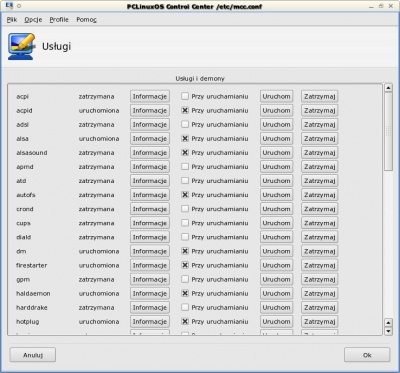
Task: Click Zatrzymaj for apmd service
Action: 320,167
